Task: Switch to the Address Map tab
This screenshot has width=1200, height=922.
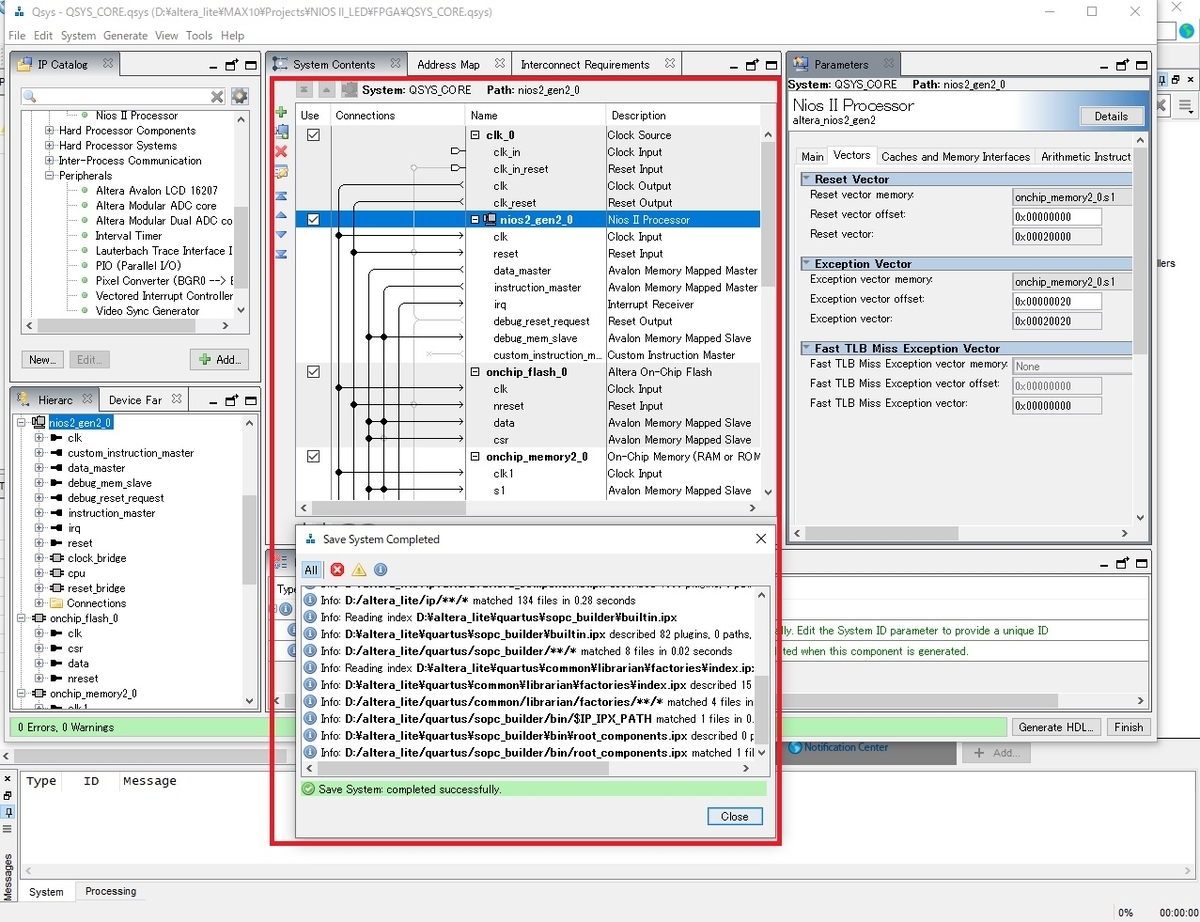Action: (448, 65)
